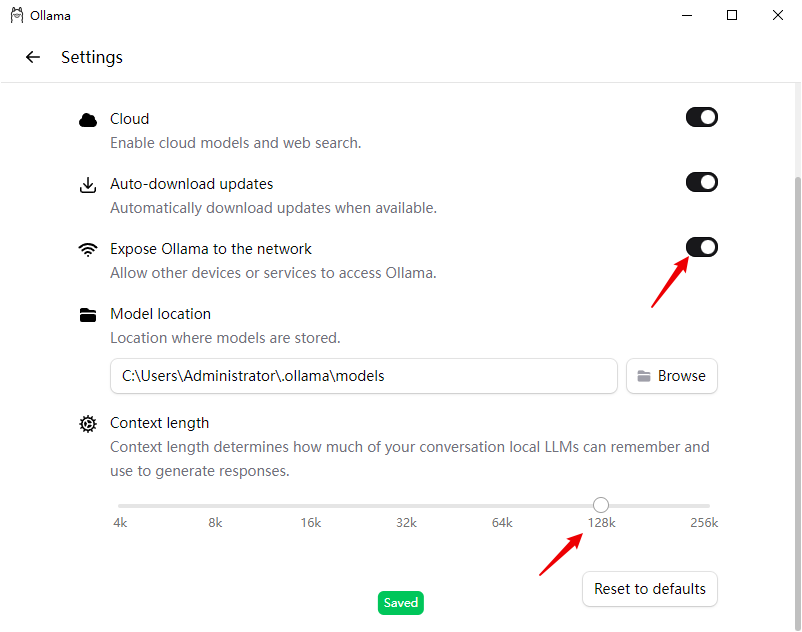This screenshot has height=632, width=802.
Task: Click the model location path field
Action: tap(364, 376)
